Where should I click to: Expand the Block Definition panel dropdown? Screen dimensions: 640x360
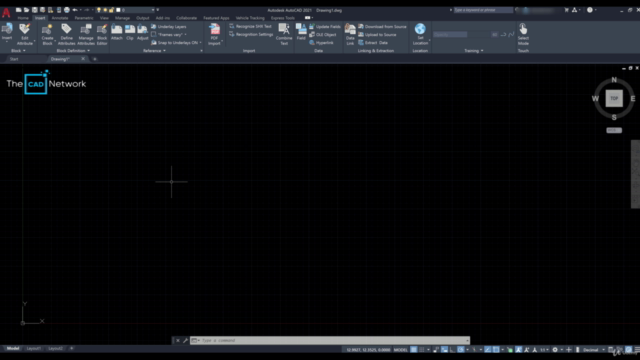73,51
